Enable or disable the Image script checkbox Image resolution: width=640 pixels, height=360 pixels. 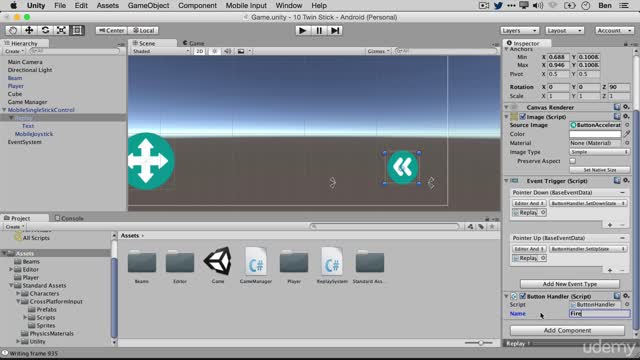pos(522,117)
